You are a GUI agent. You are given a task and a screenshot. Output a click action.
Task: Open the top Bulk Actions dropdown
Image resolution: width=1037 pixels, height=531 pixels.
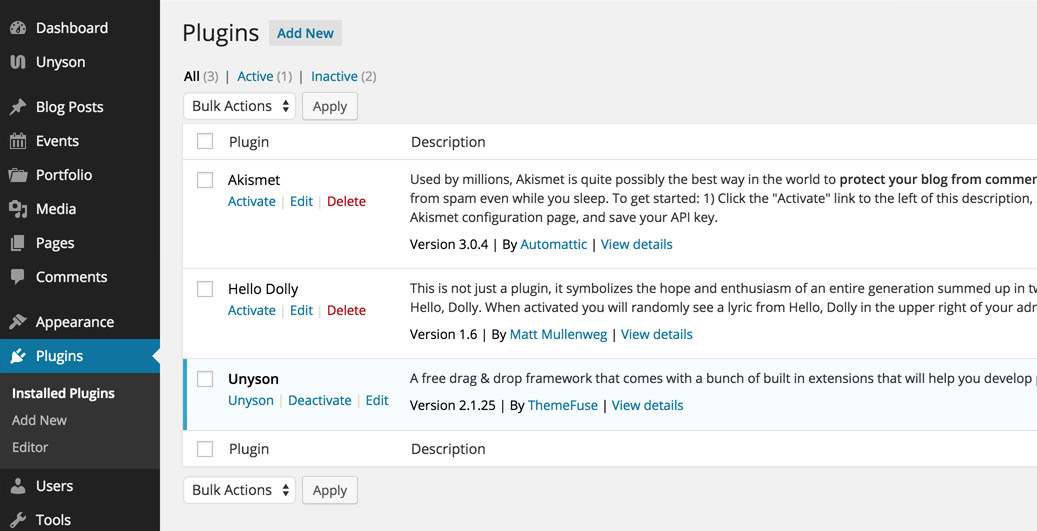coord(239,106)
